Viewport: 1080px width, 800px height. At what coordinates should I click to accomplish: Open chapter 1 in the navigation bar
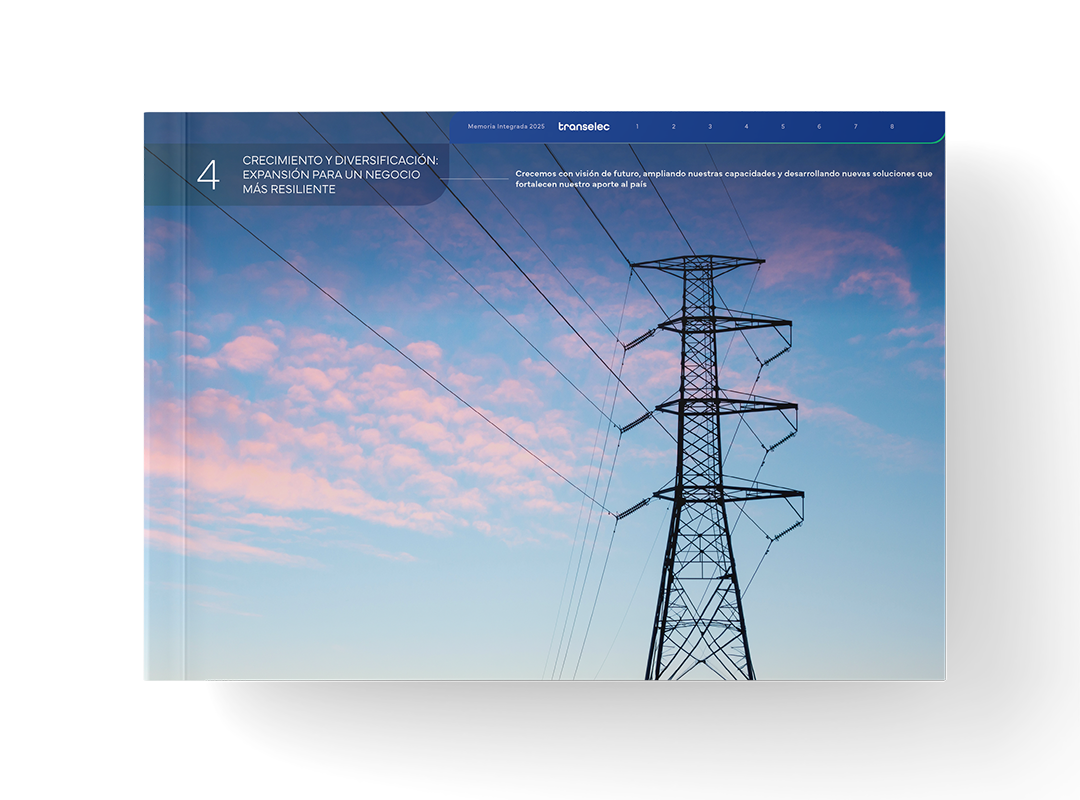coord(637,127)
